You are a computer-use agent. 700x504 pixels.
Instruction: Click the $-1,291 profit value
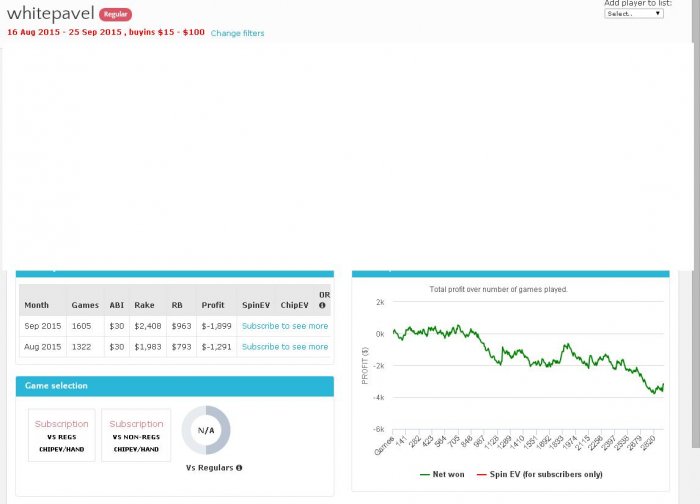[x=217, y=347]
